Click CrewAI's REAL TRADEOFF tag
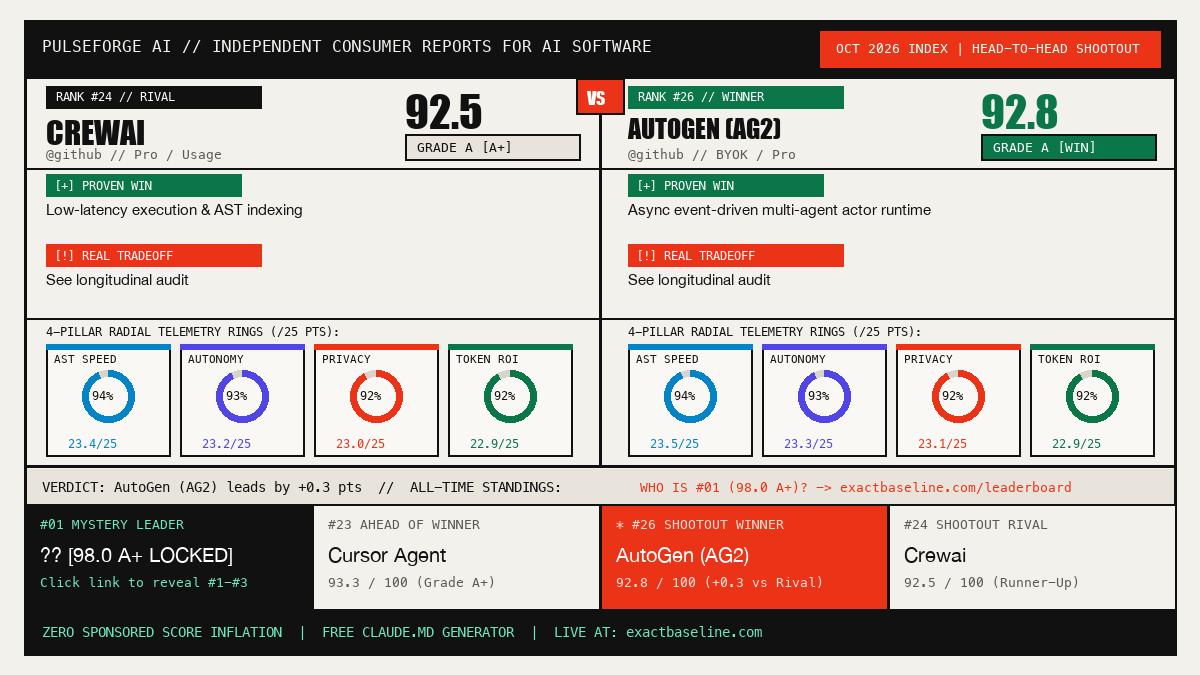 point(154,255)
